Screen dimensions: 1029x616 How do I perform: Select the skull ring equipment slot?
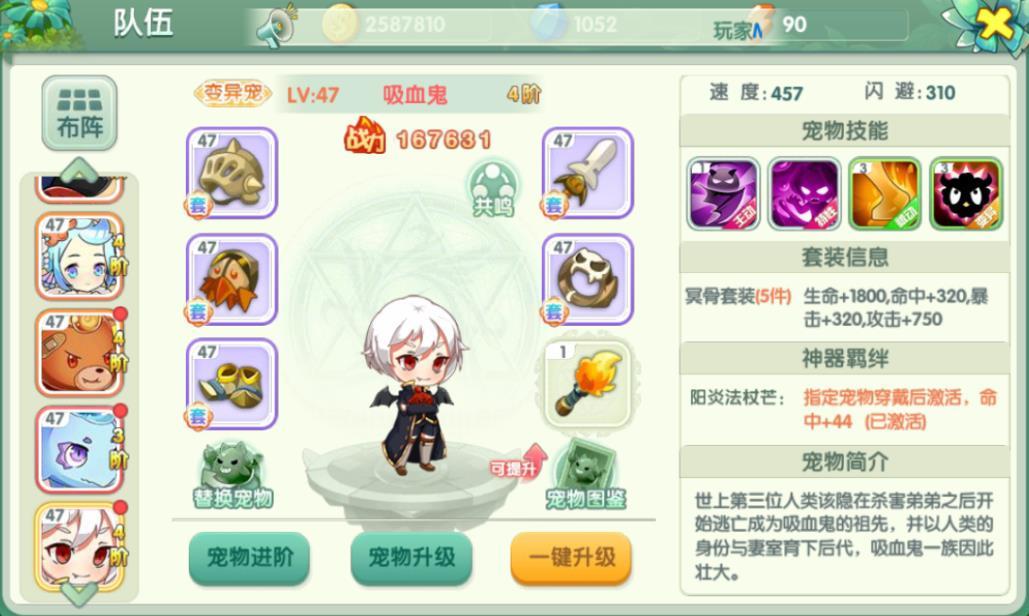(587, 279)
